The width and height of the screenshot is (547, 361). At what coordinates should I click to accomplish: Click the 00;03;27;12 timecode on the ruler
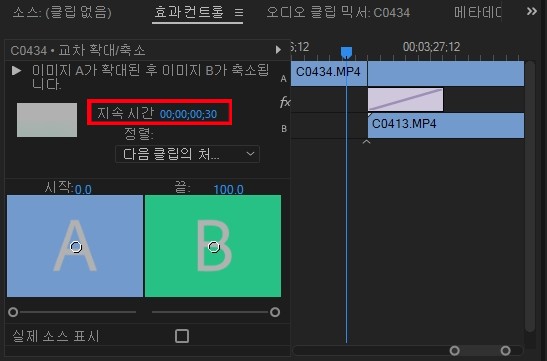pos(432,47)
